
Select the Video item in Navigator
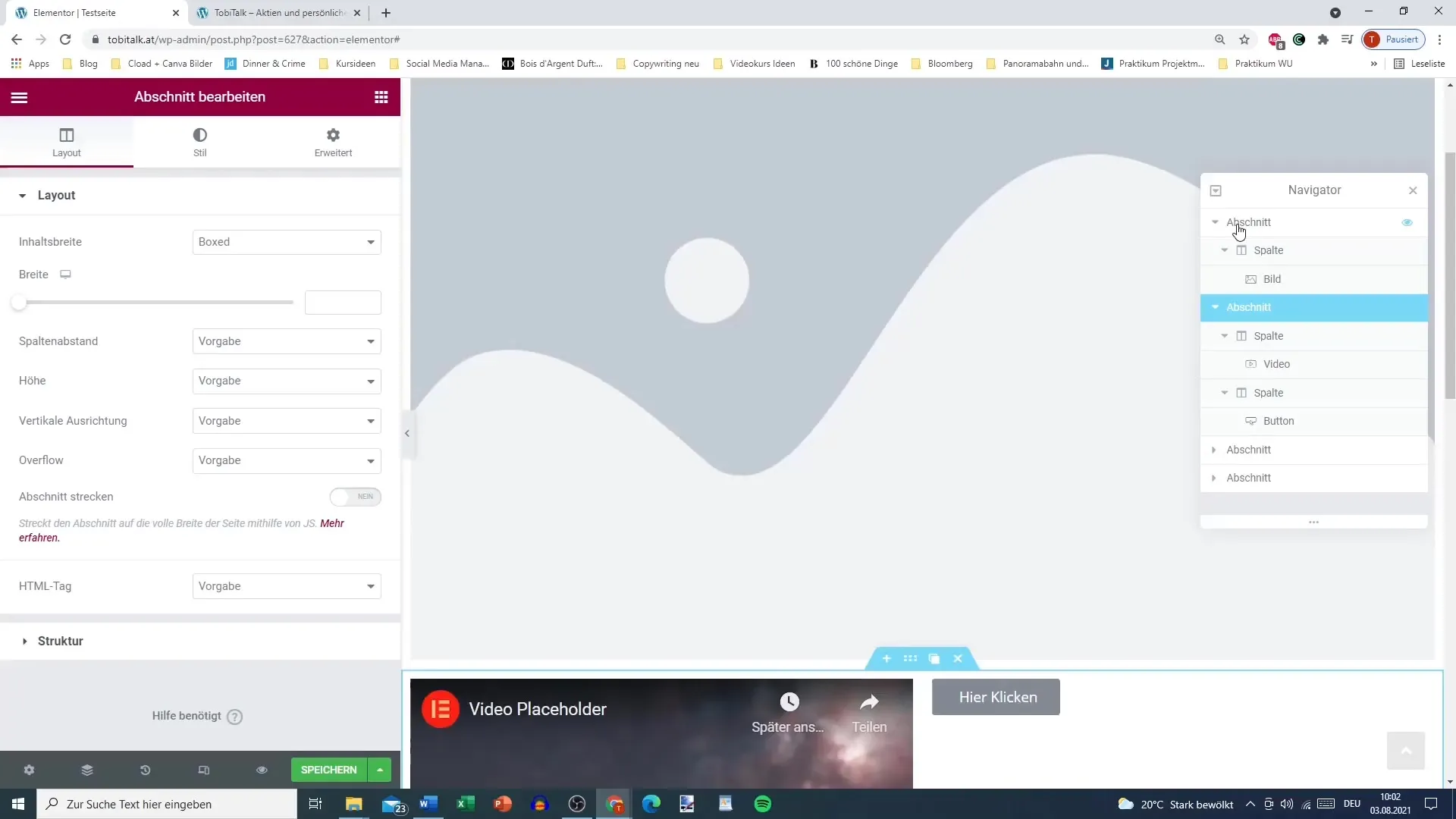(x=1314, y=365)
